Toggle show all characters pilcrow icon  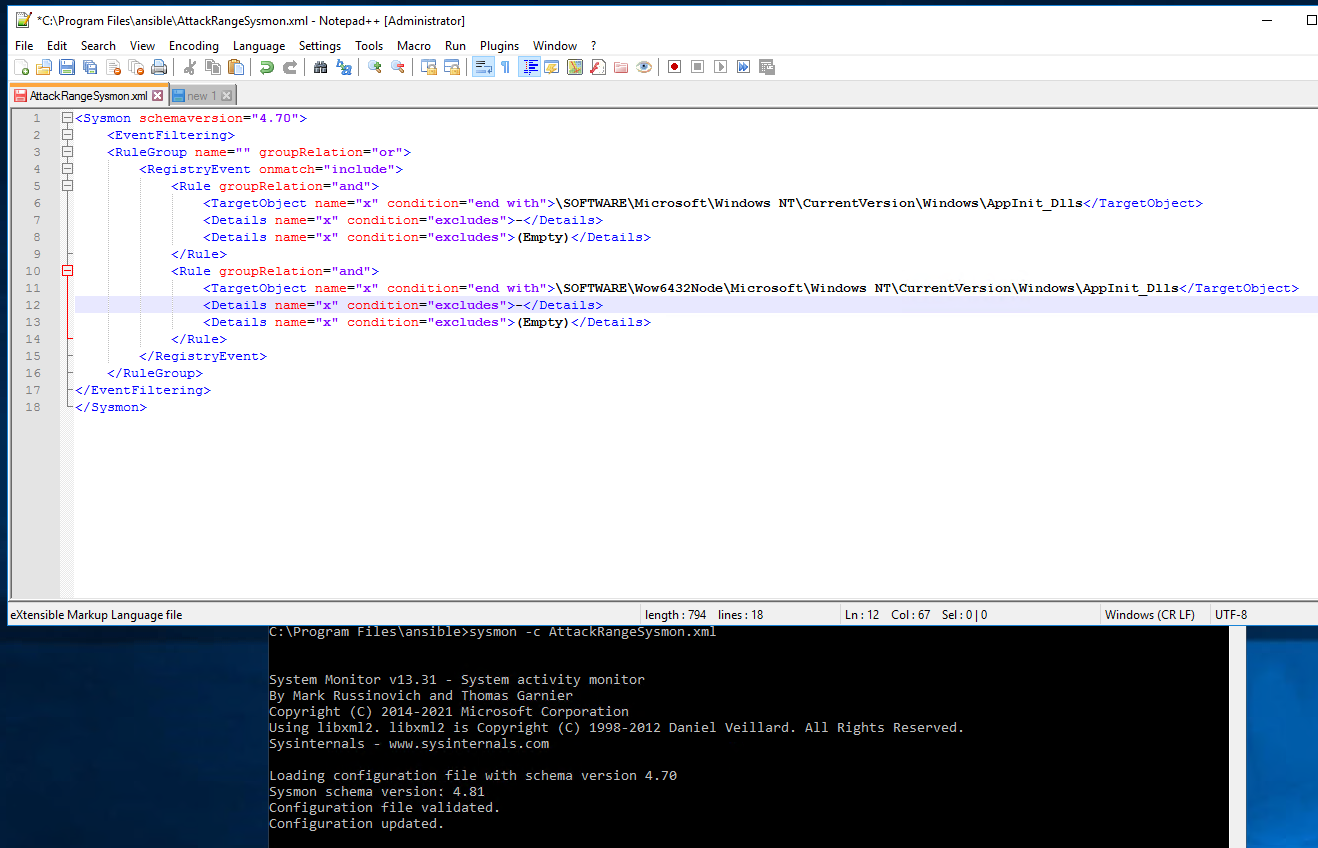pos(505,67)
